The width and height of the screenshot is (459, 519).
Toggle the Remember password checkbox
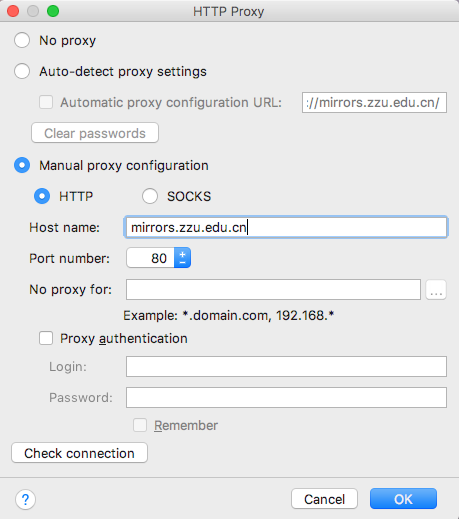pyautogui.click(x=140, y=425)
